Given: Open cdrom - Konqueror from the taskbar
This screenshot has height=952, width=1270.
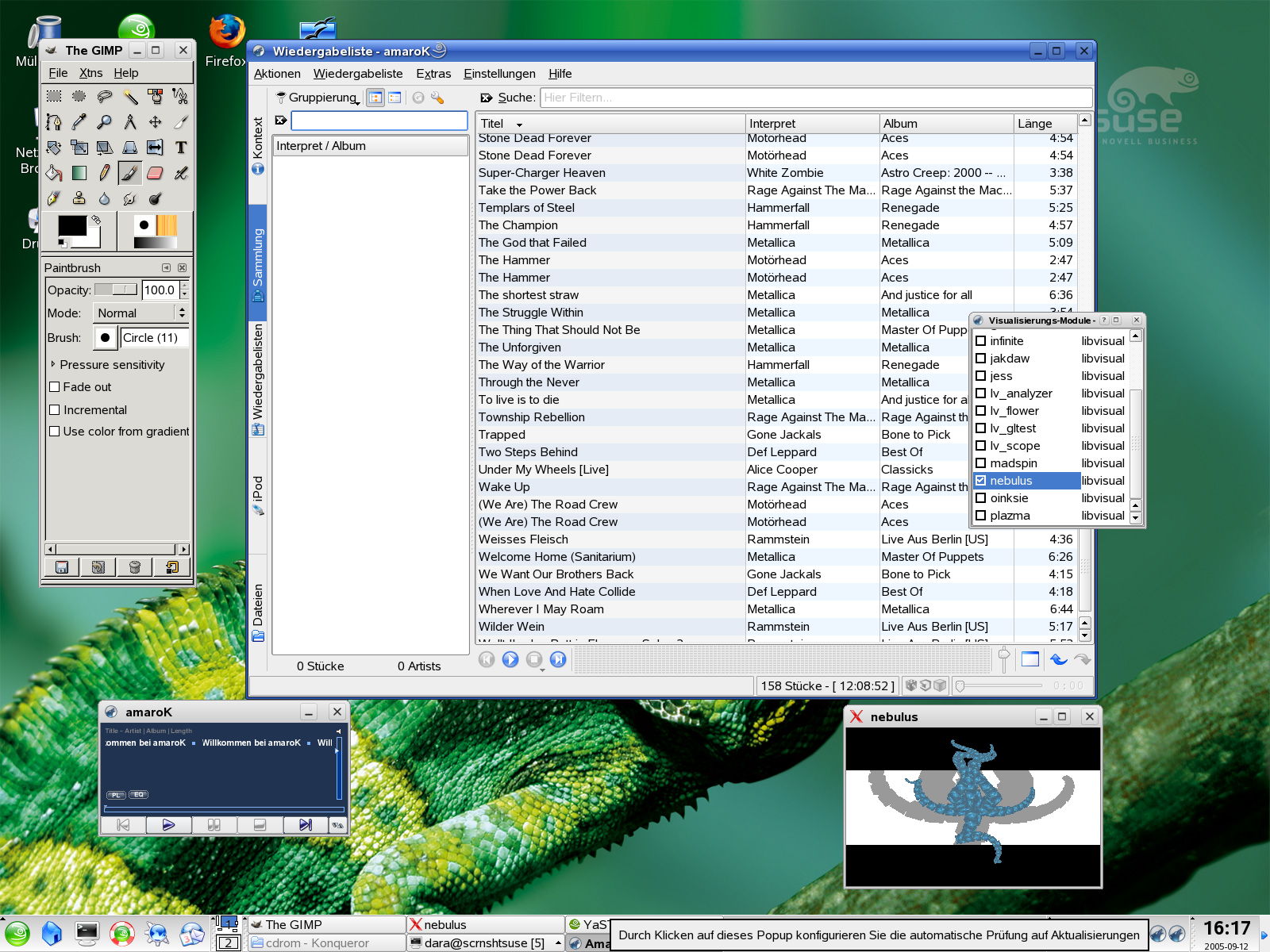Looking at the screenshot, I should pos(325,943).
